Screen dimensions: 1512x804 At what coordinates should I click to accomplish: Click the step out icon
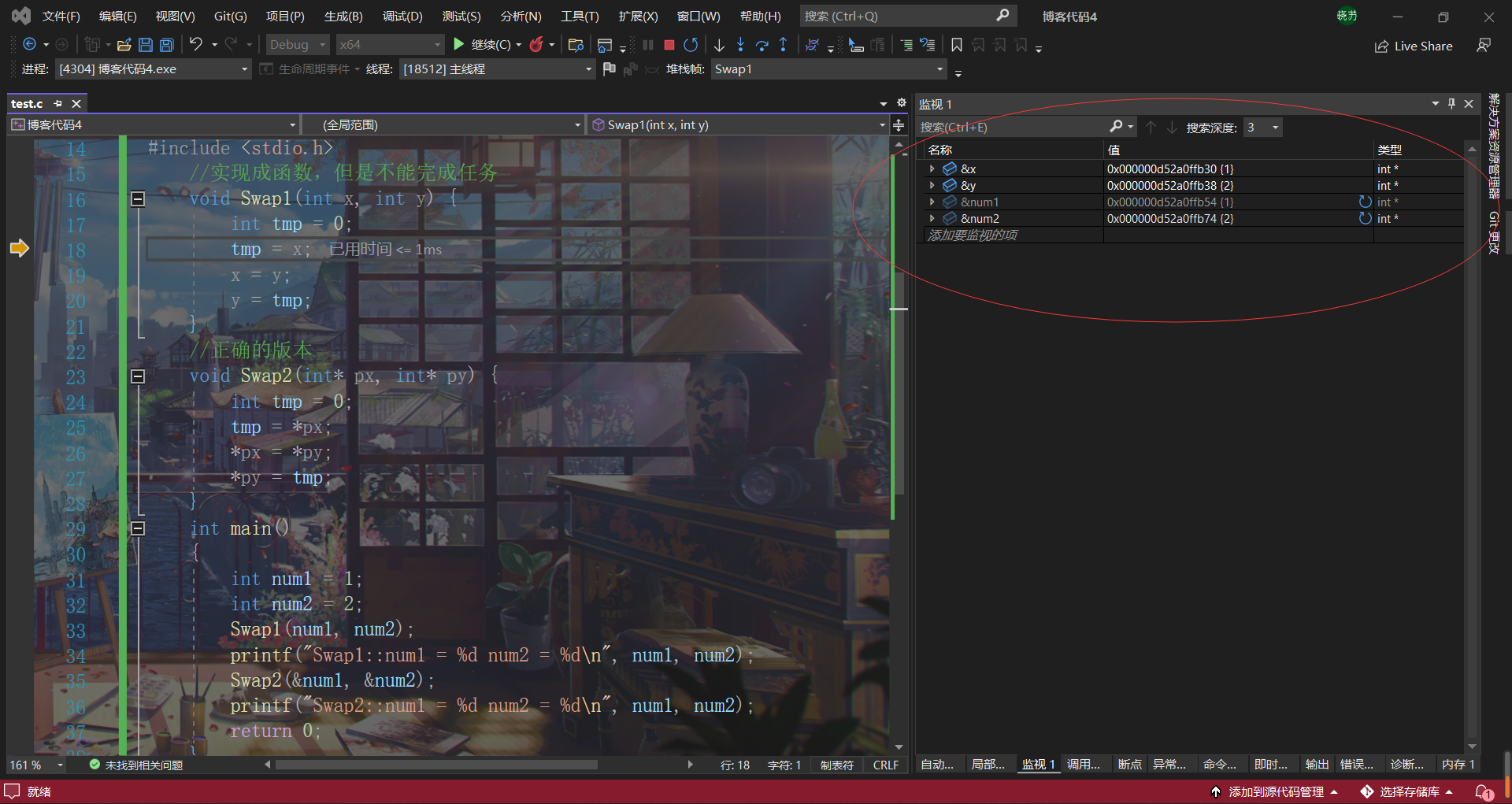click(x=783, y=45)
